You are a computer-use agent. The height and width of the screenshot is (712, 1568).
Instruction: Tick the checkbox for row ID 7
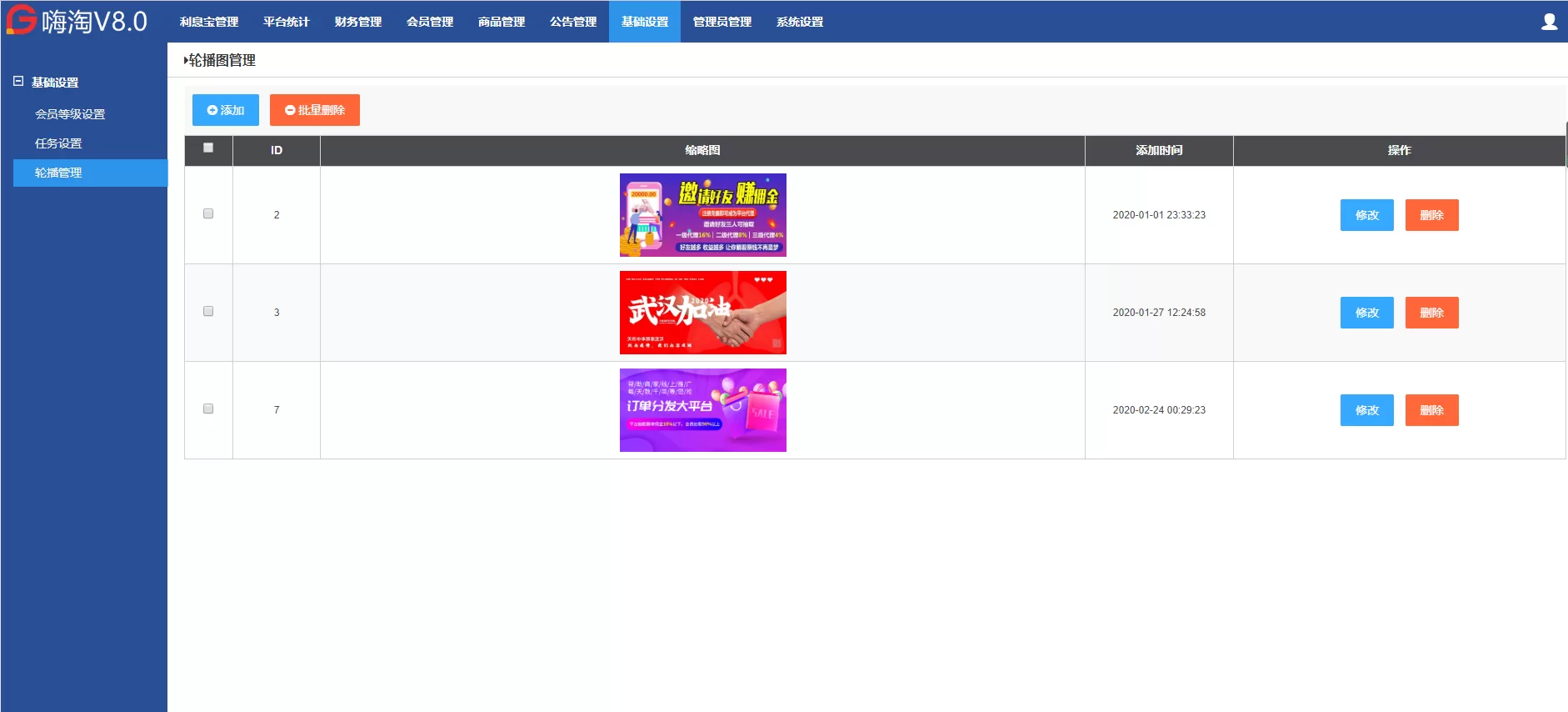click(208, 409)
